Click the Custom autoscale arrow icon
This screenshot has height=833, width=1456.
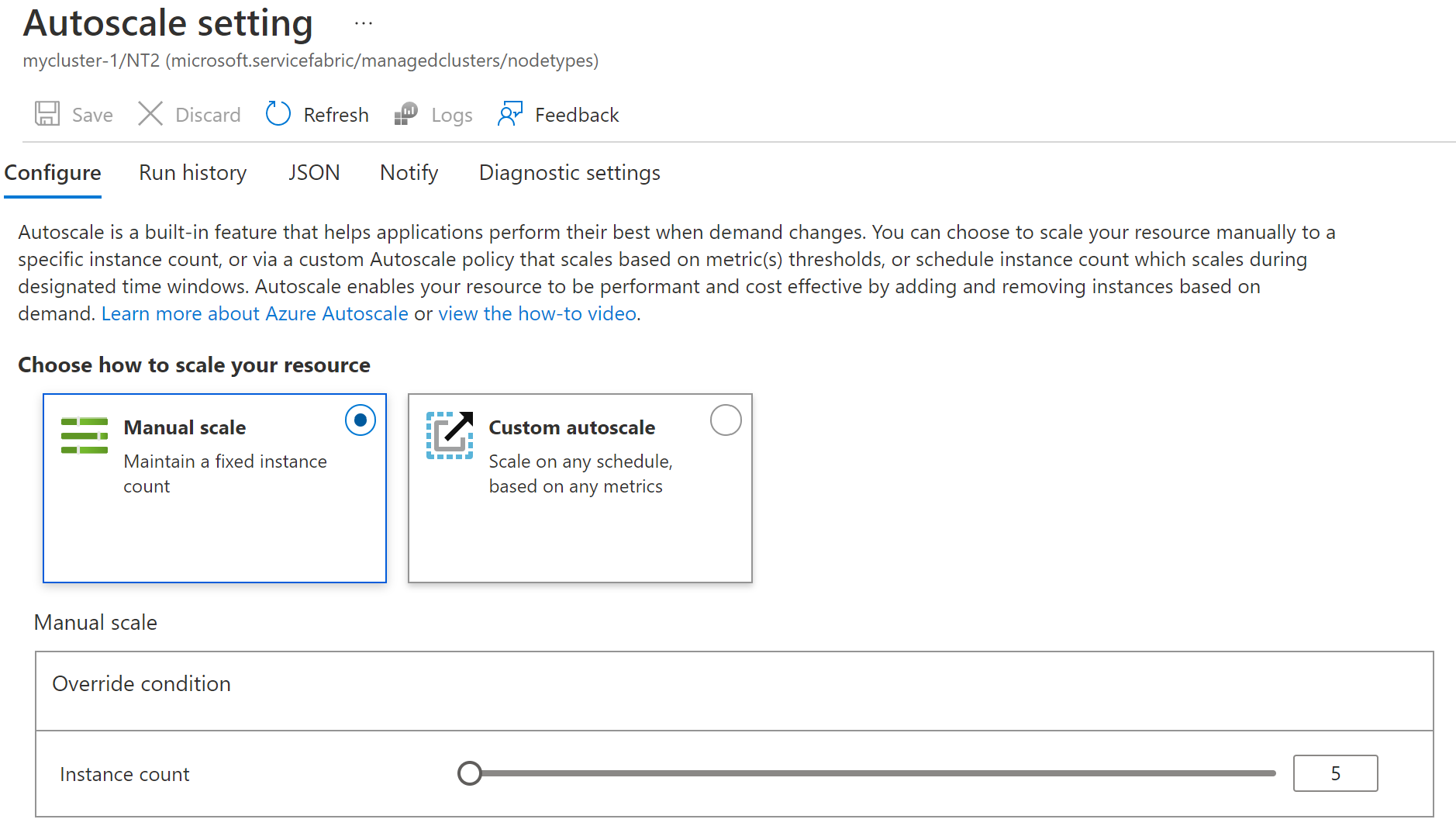pyautogui.click(x=450, y=435)
